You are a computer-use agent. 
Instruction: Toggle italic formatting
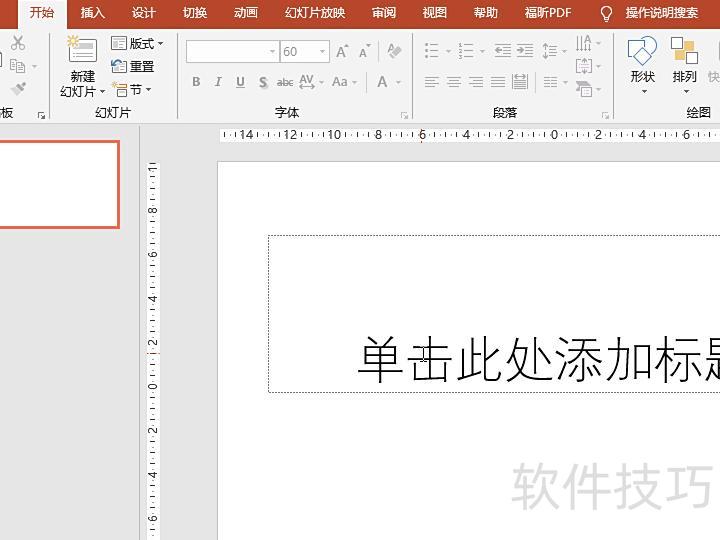tap(218, 82)
